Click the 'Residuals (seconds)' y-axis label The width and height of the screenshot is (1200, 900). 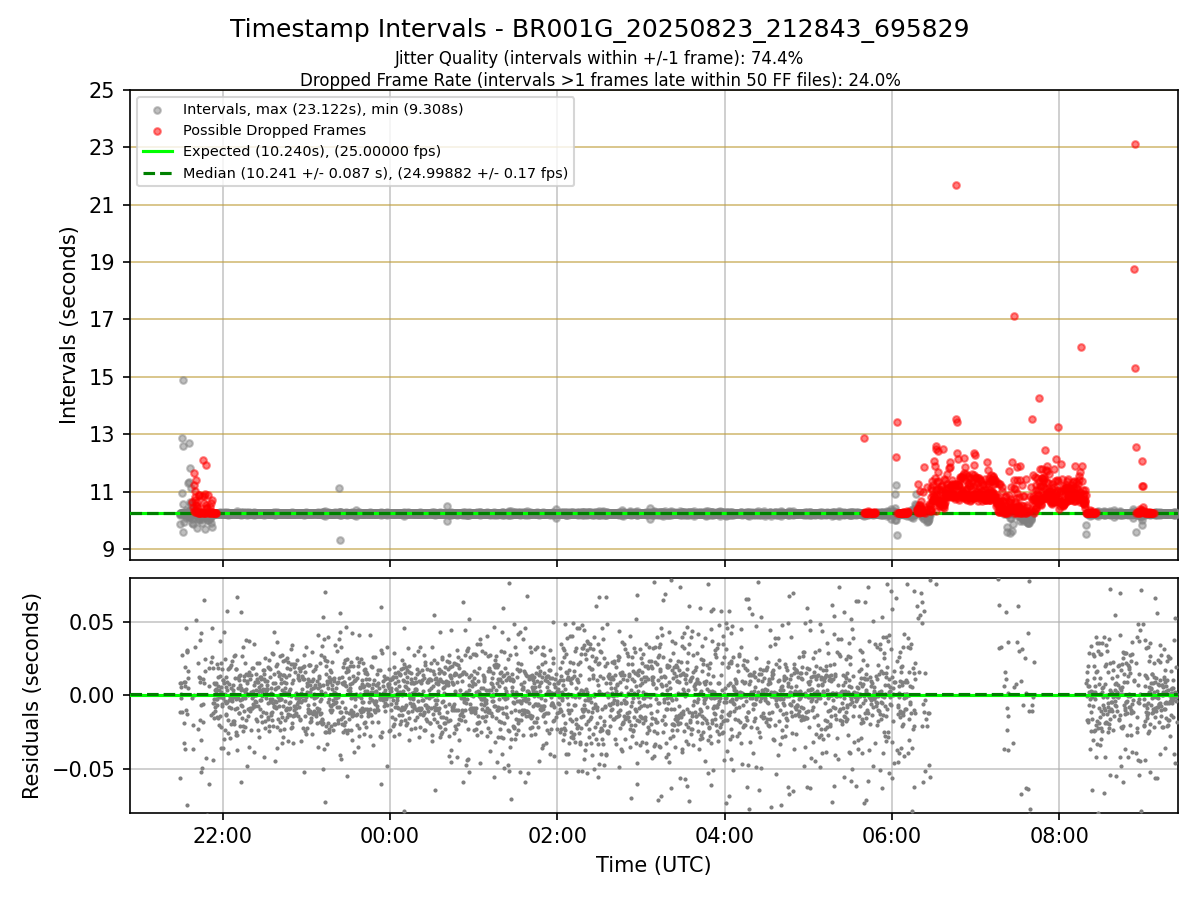(x=32, y=696)
